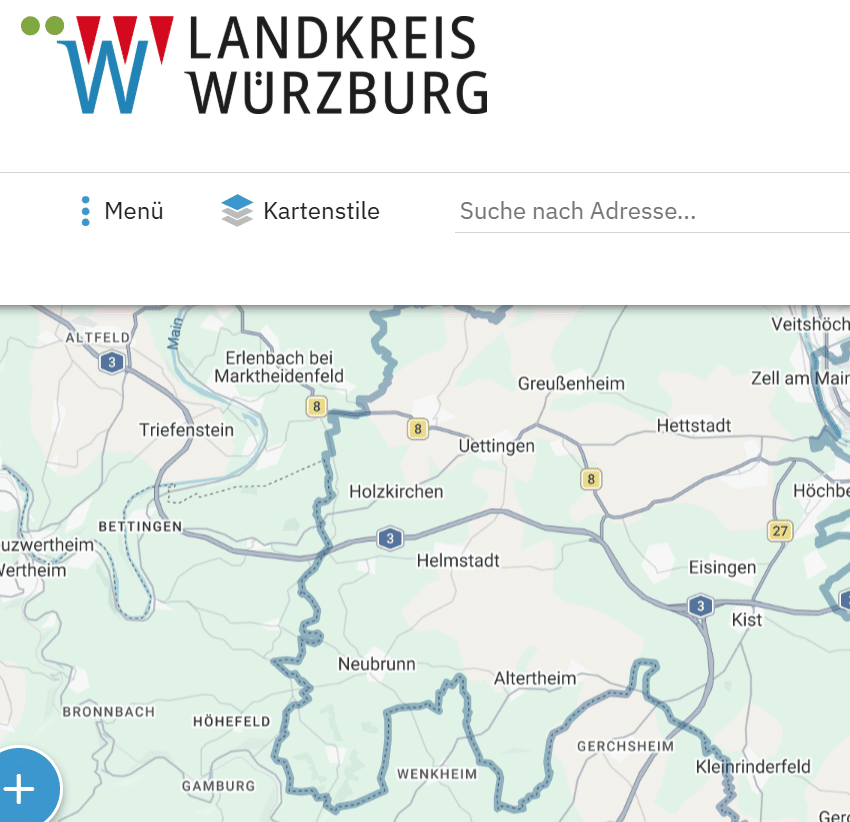Click the Holzkirchen map label
850x822 pixels.
[396, 492]
